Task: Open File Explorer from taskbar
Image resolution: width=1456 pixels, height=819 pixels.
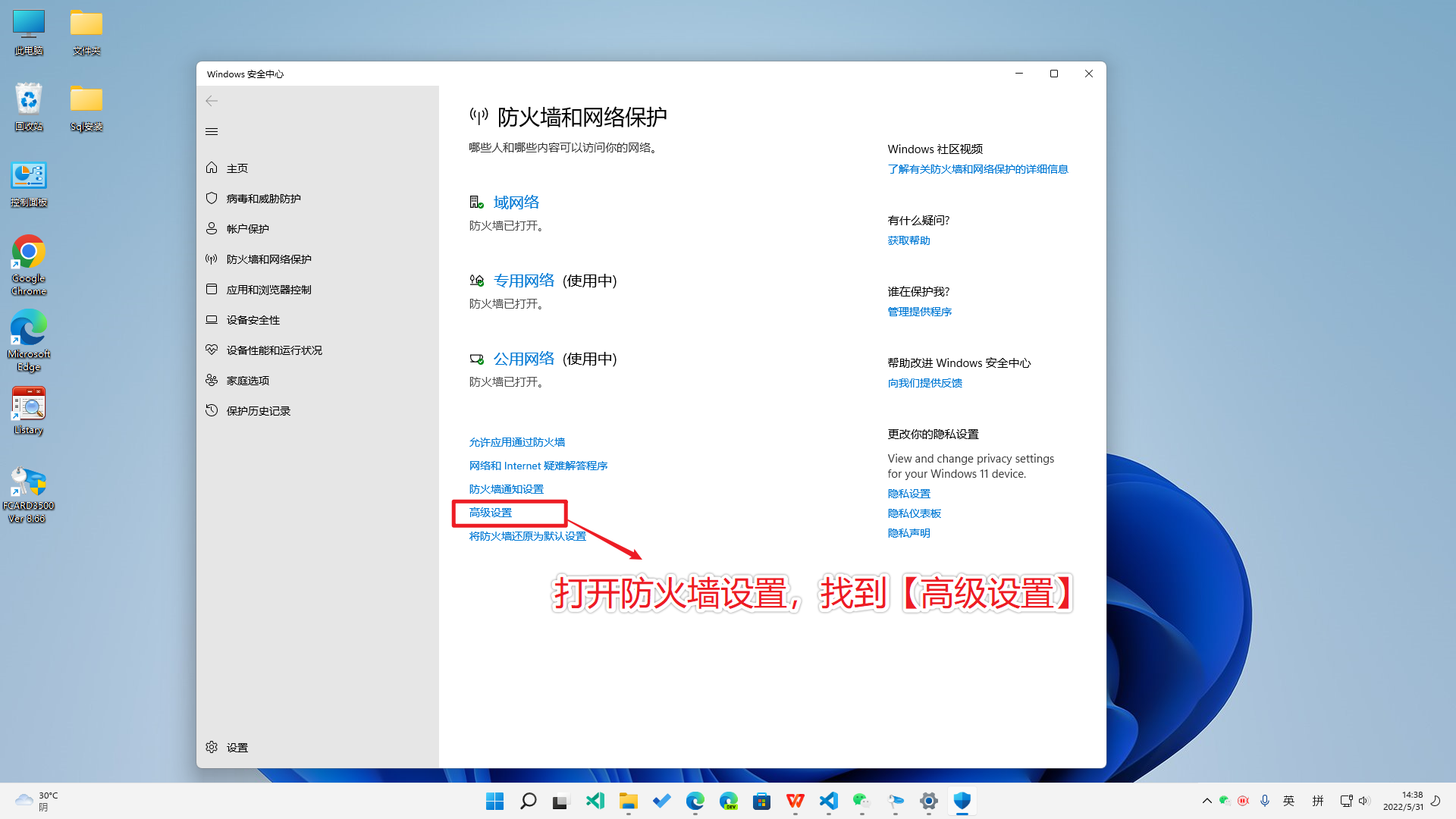Action: click(629, 801)
